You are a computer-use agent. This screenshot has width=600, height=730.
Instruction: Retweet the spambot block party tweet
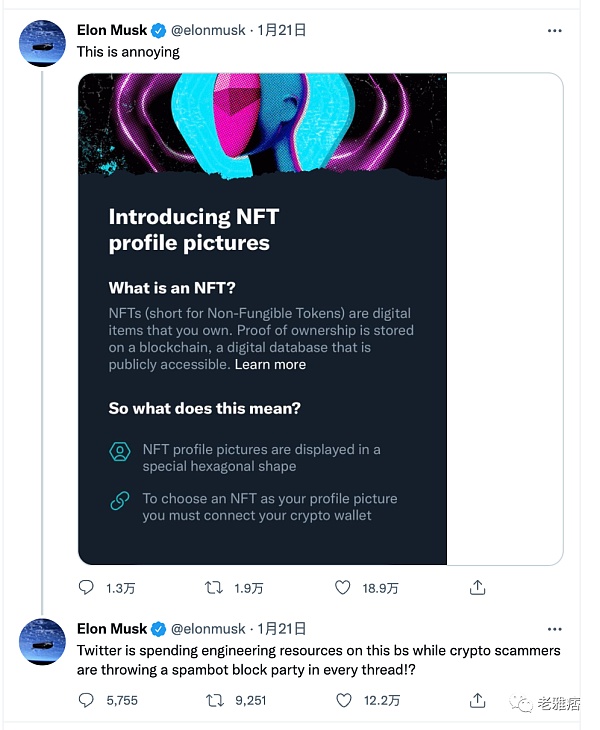[x=214, y=701]
